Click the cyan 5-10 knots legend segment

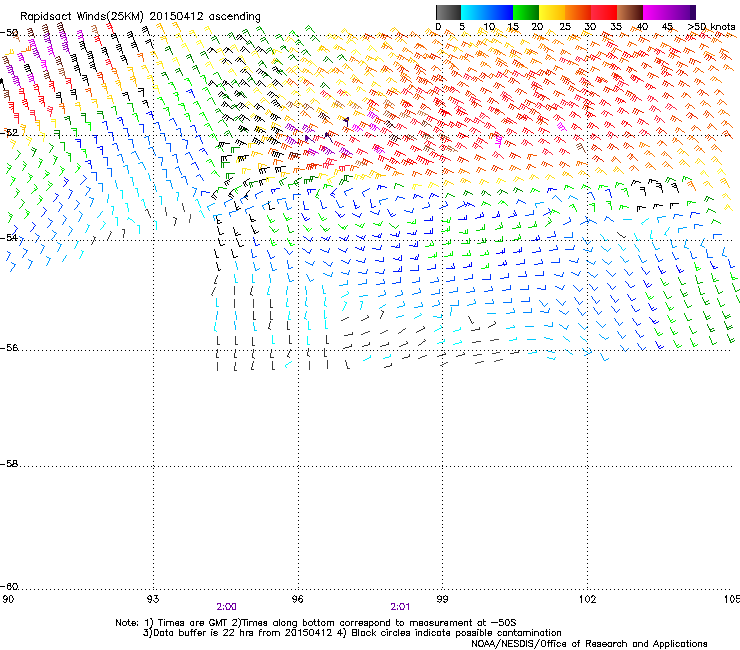(x=474, y=12)
